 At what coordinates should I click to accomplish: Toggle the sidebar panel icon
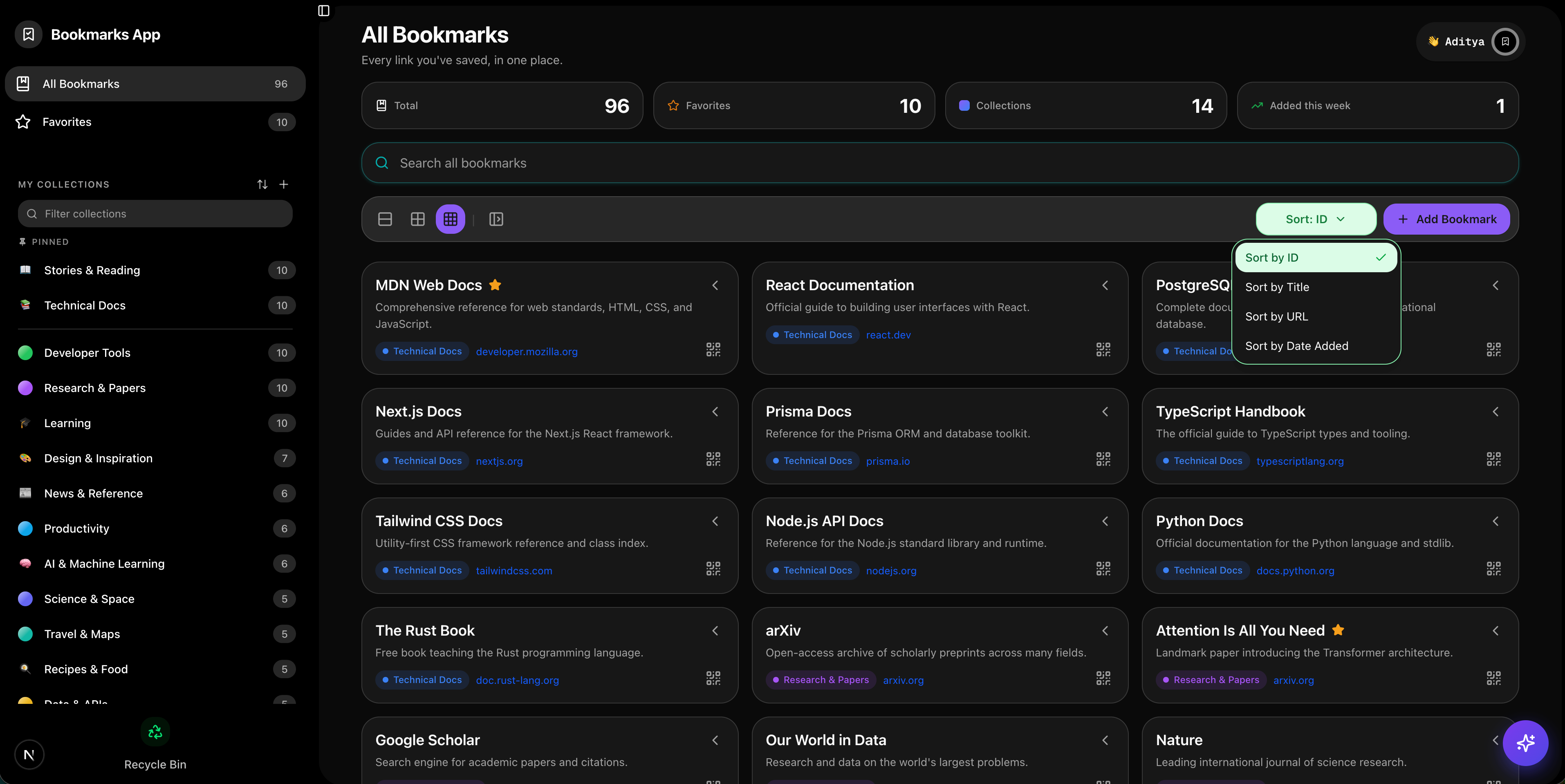(324, 10)
